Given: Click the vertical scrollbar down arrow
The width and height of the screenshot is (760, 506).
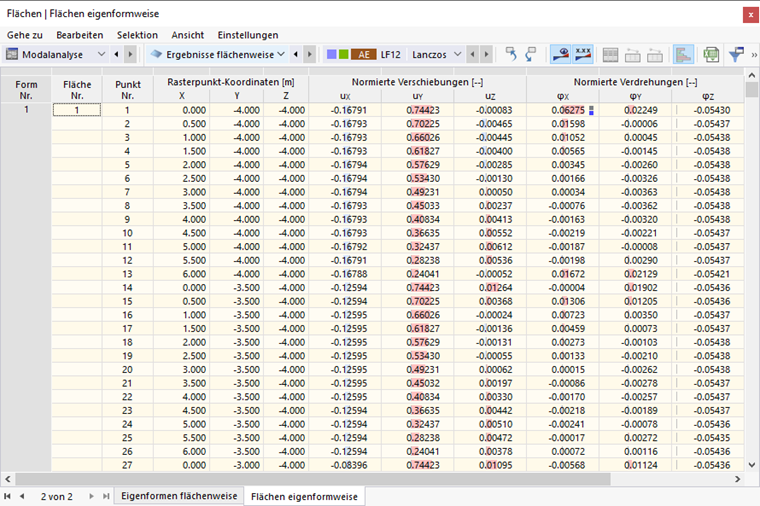Looking at the screenshot, I should tap(752, 465).
